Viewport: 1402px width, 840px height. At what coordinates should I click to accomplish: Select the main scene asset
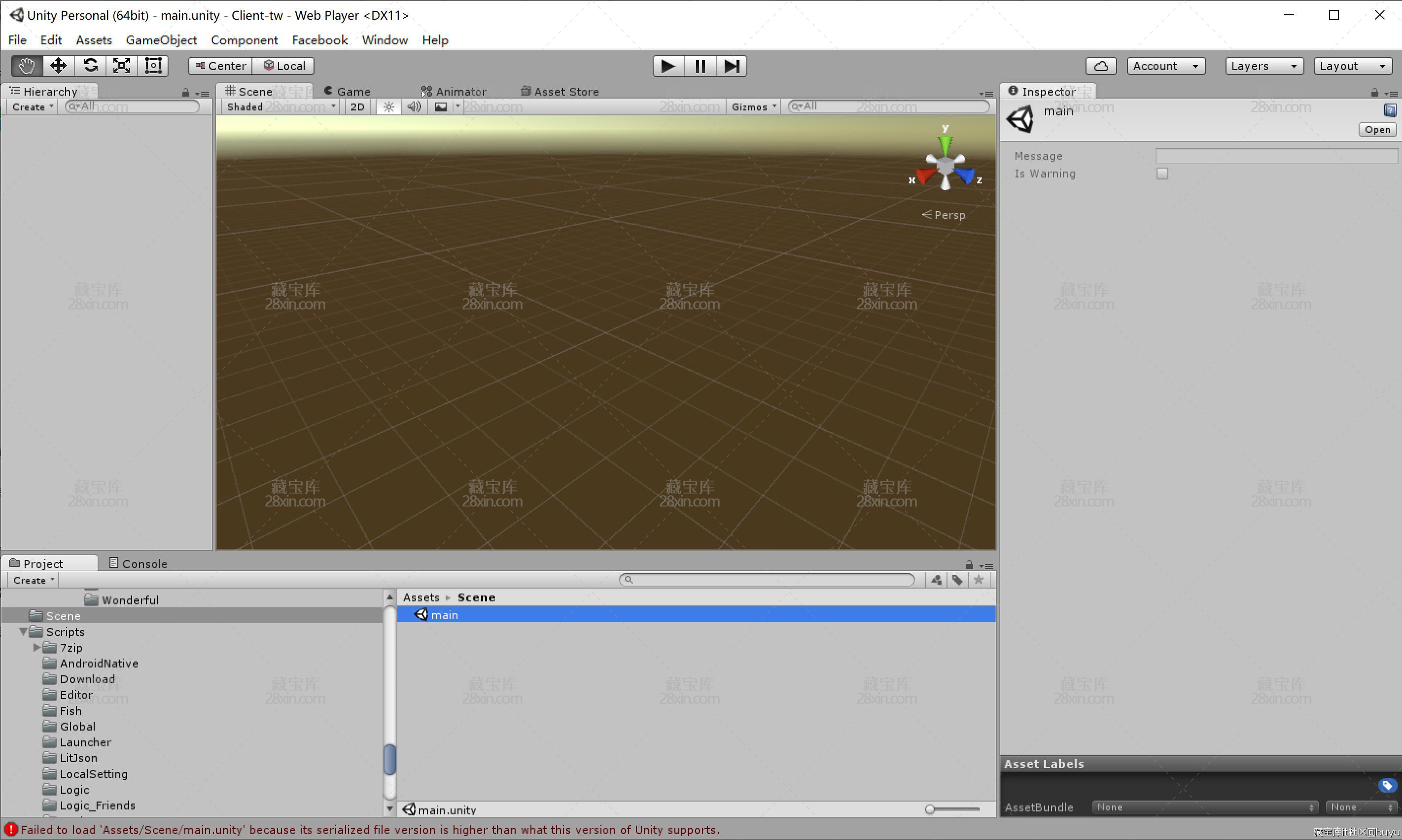(696, 615)
